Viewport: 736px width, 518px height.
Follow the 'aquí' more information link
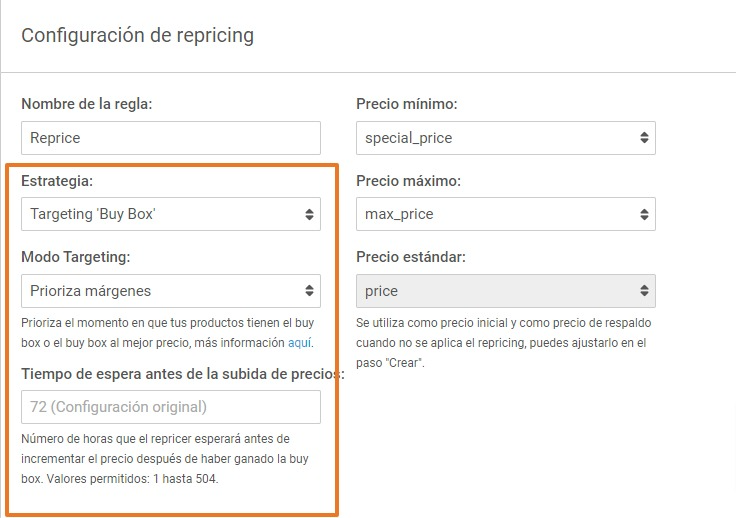pos(299,343)
